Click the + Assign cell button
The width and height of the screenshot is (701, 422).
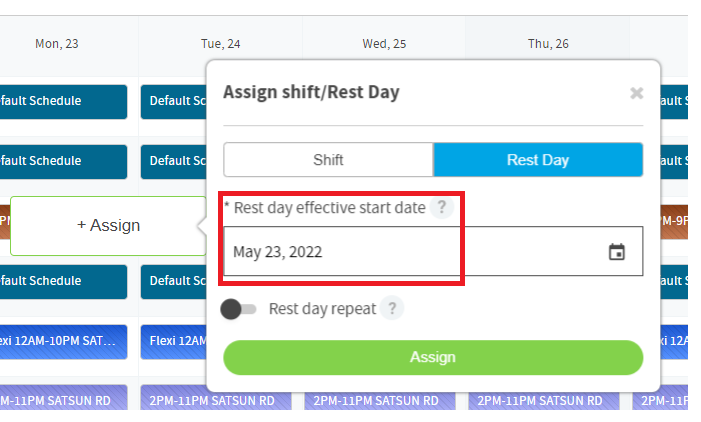(x=108, y=226)
